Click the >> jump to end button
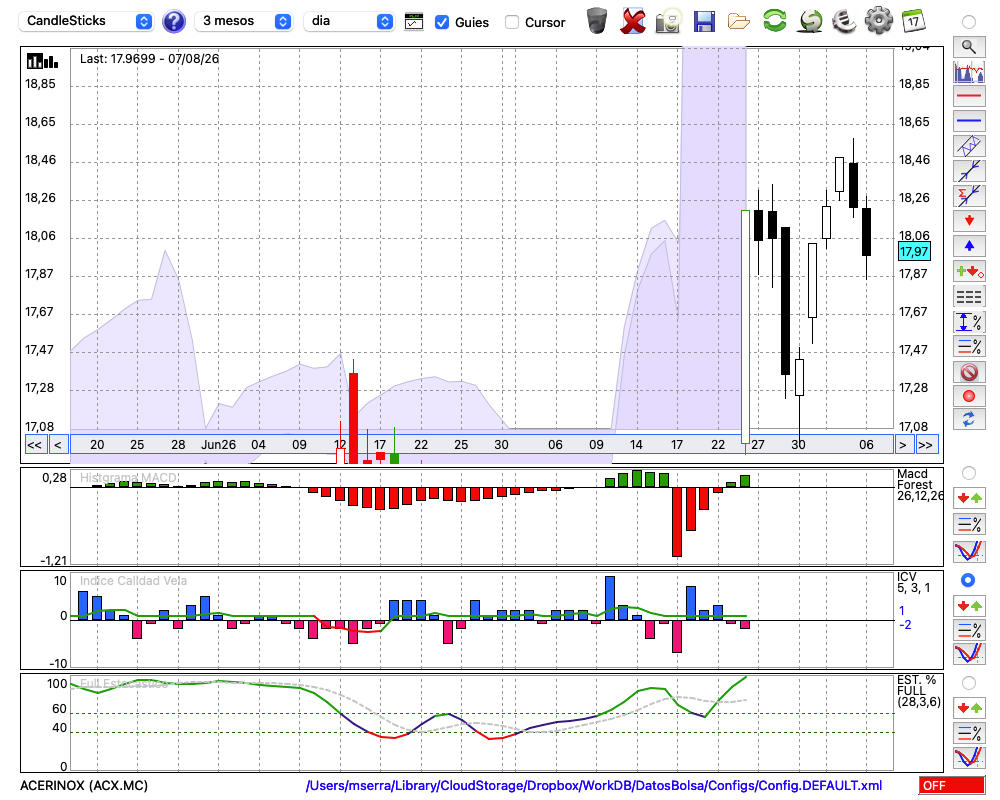The height and width of the screenshot is (800, 1000). tap(925, 445)
